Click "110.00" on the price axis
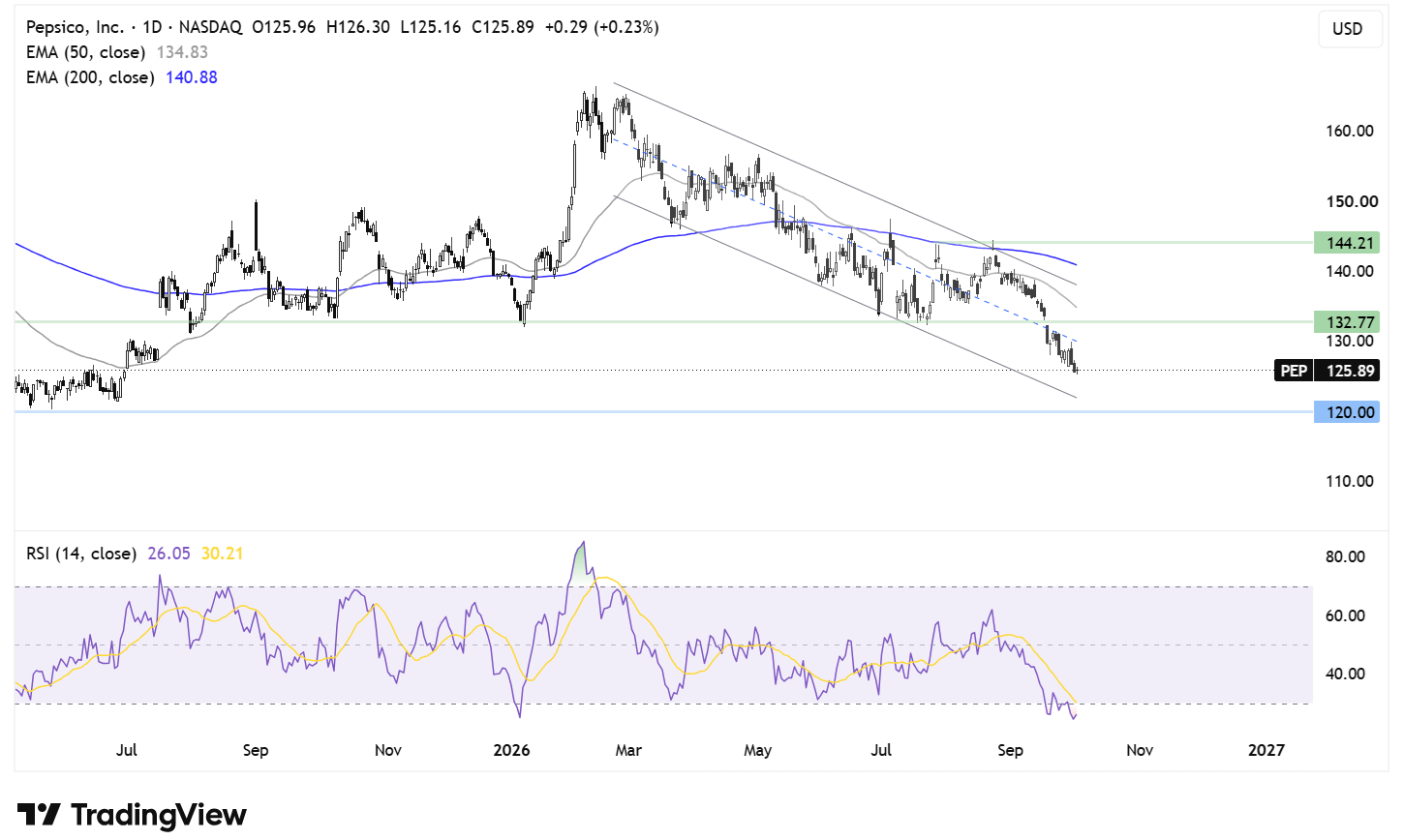The height and width of the screenshot is (840, 1403). (x=1350, y=481)
